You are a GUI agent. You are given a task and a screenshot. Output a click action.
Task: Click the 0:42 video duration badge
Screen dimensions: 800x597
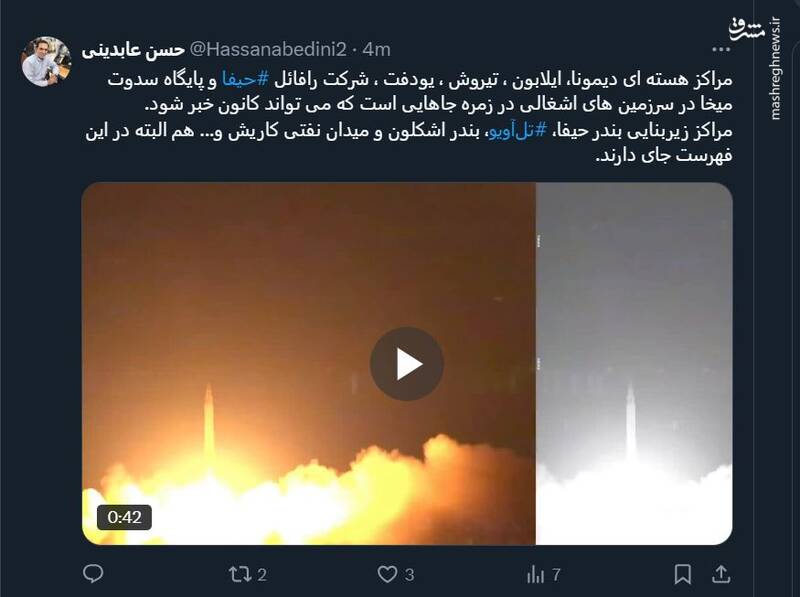pos(124,517)
